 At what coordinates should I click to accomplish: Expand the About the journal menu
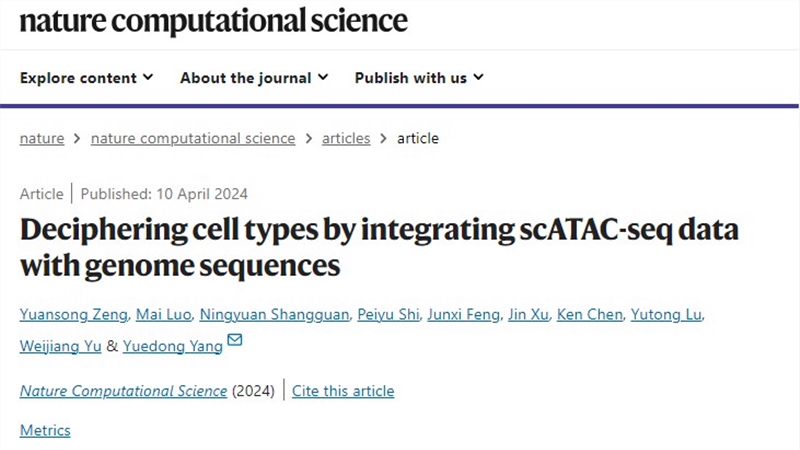pyautogui.click(x=254, y=78)
